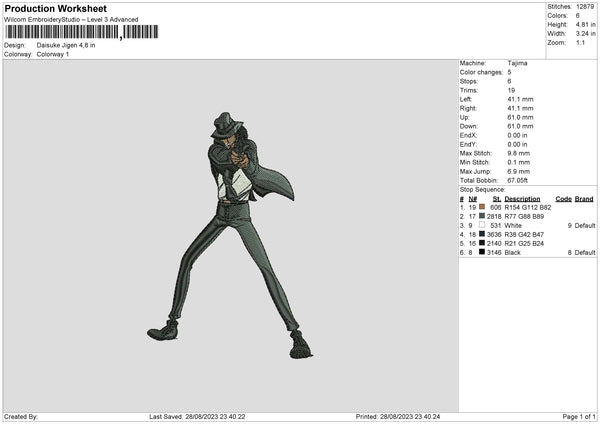Click the Wilcom EmbroideryStudio – Level 3 Advanced text

click(x=71, y=20)
